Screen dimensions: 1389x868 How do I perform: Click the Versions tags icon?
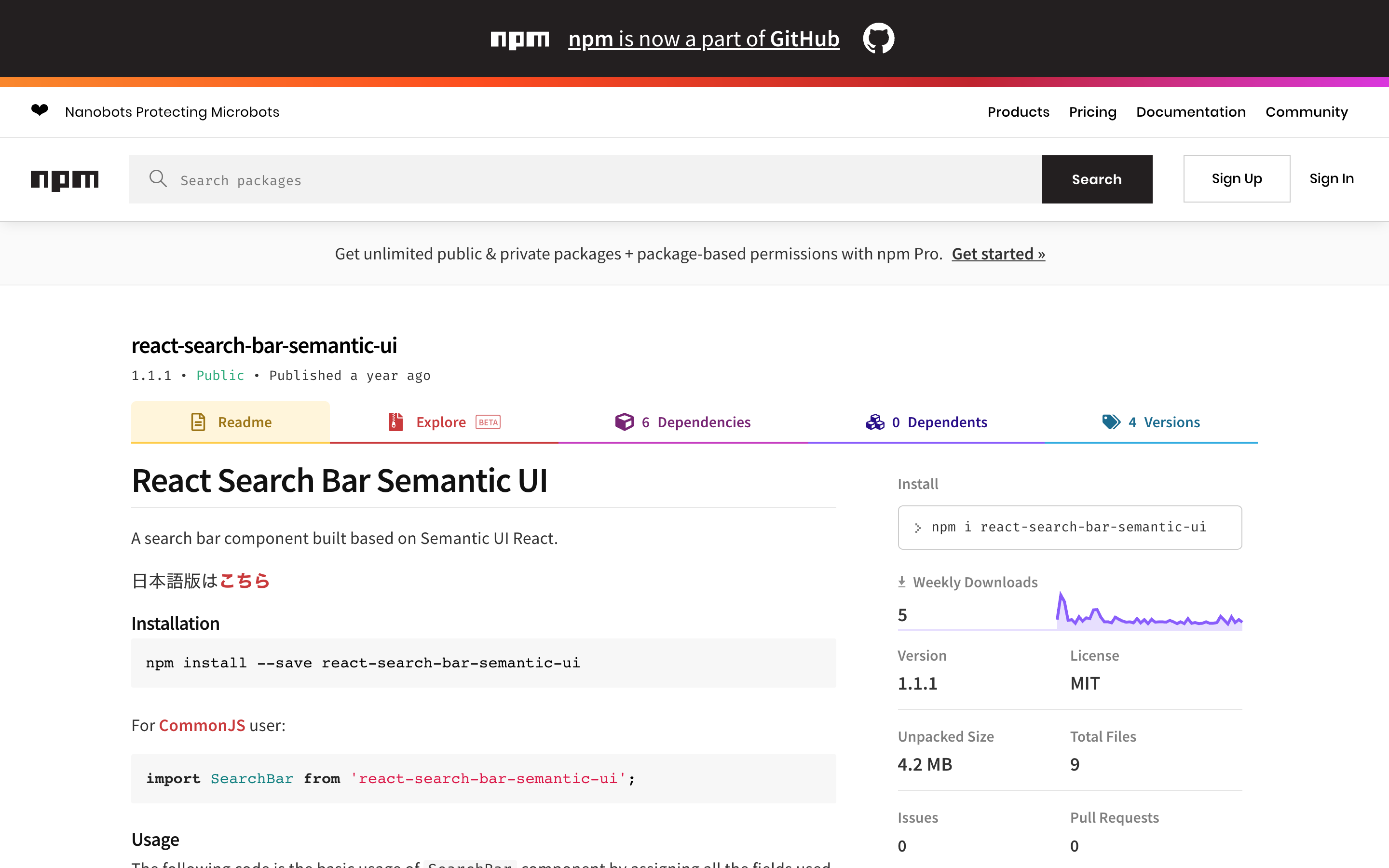[x=1111, y=422]
